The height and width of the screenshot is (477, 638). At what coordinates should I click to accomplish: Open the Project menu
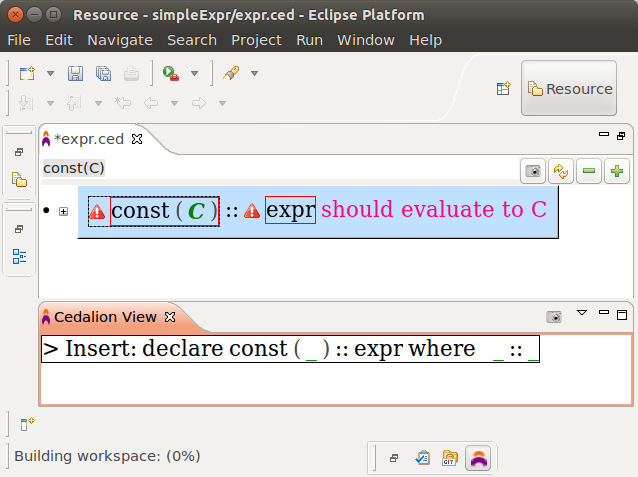(x=256, y=40)
